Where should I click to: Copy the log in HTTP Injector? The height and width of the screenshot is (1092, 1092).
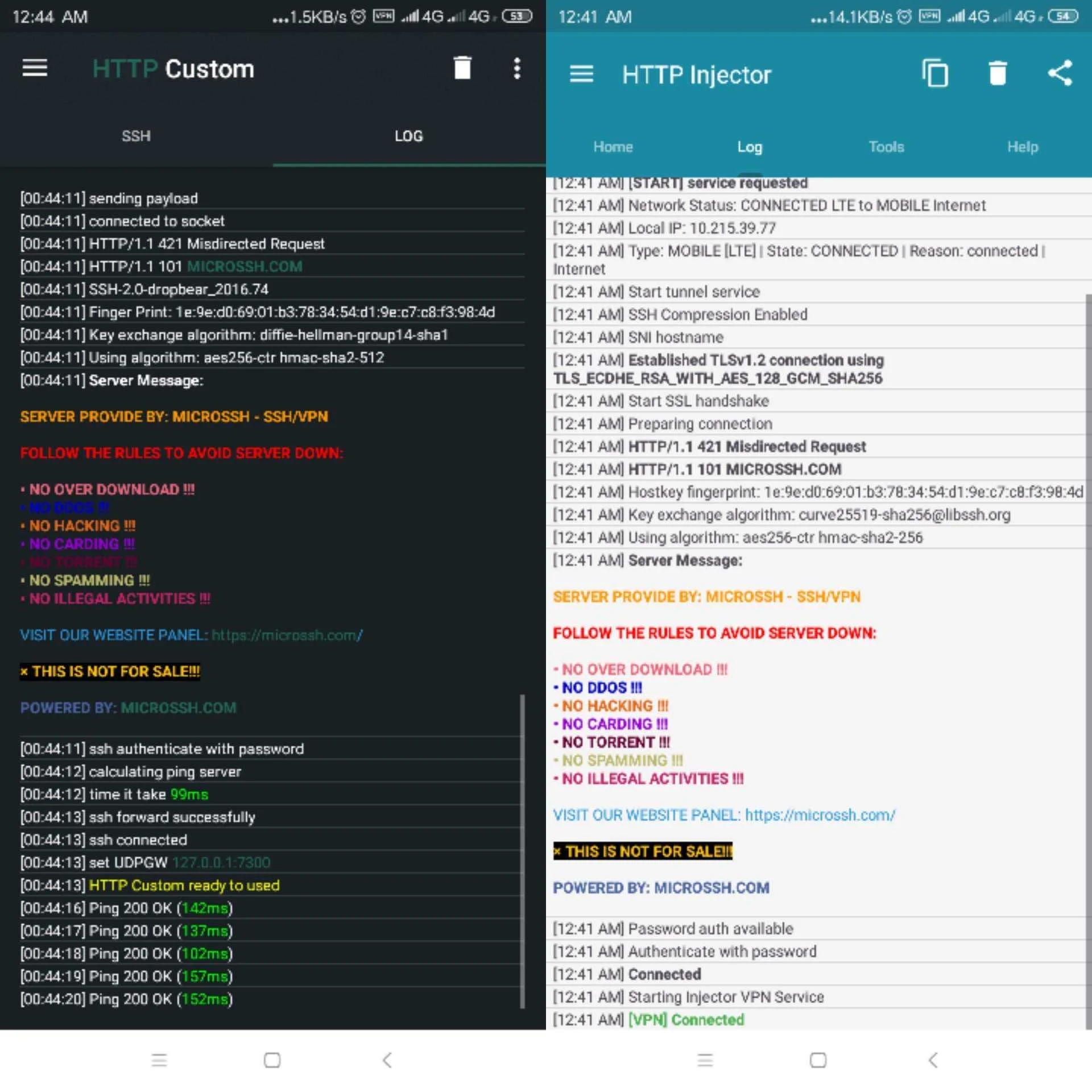pos(935,73)
